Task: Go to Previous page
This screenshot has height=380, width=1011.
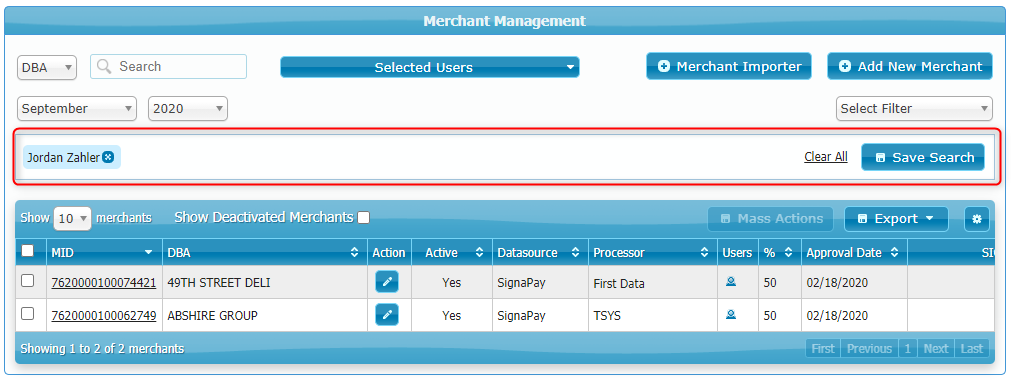Action: click(x=869, y=349)
